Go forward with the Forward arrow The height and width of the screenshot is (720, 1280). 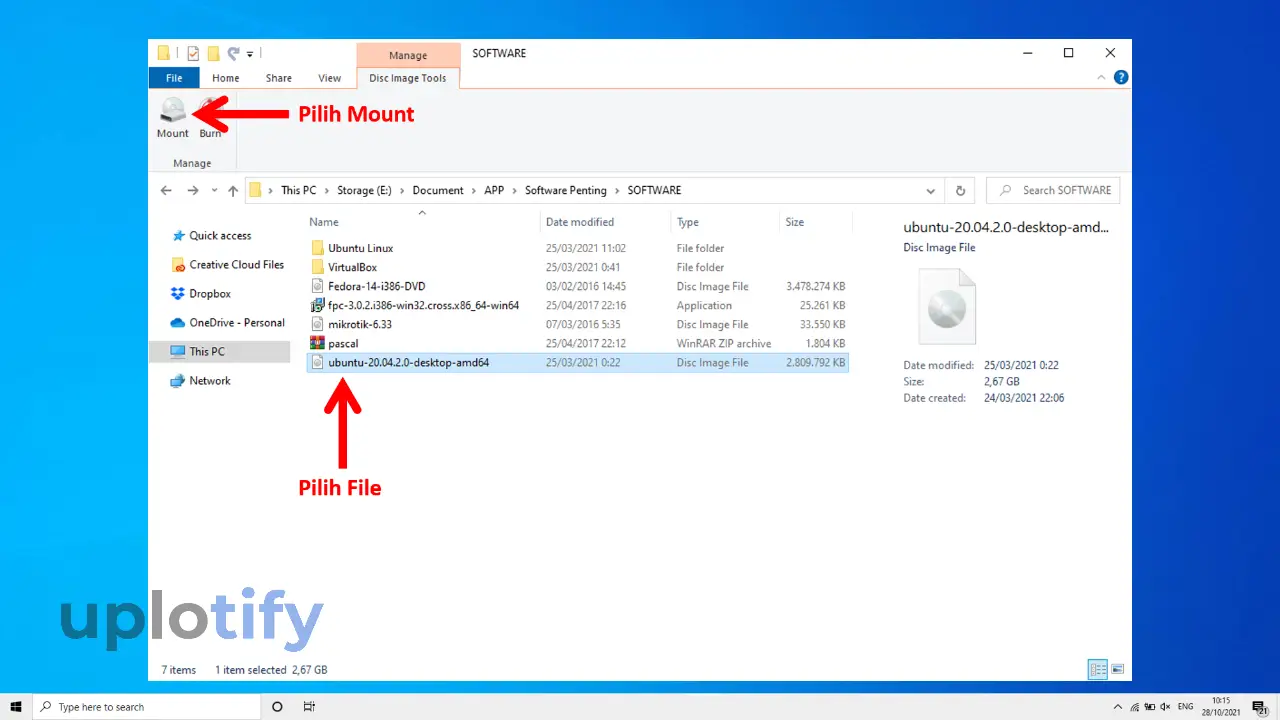click(193, 190)
